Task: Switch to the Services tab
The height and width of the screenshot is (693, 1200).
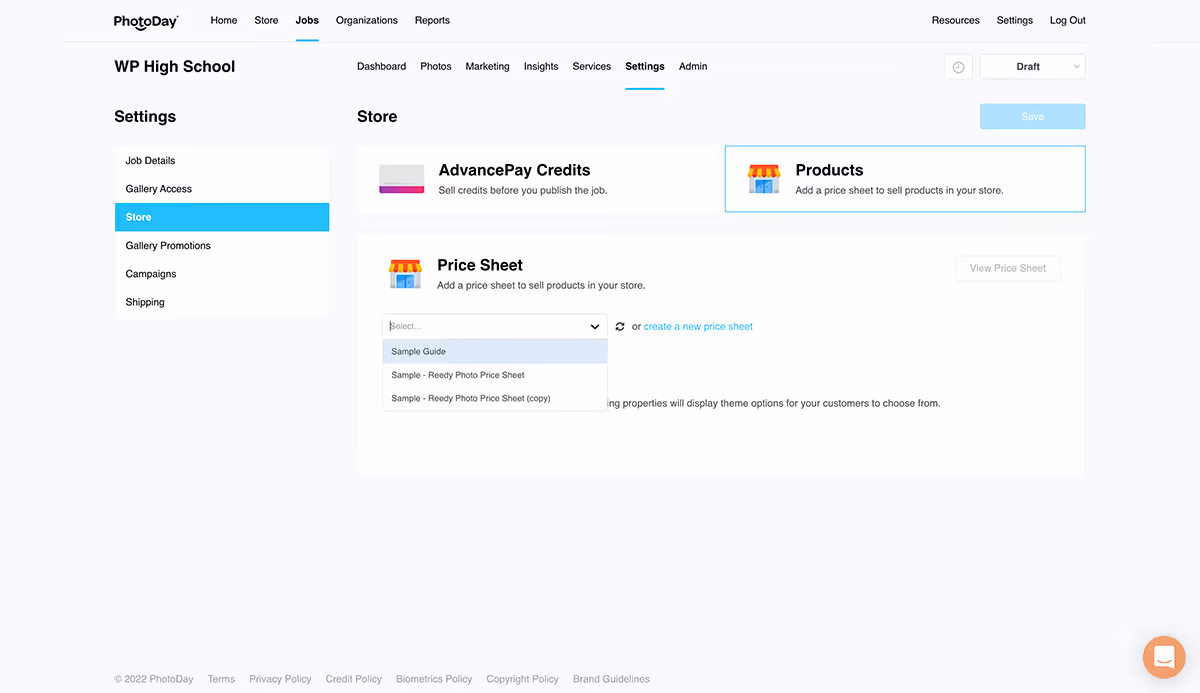Action: click(591, 67)
